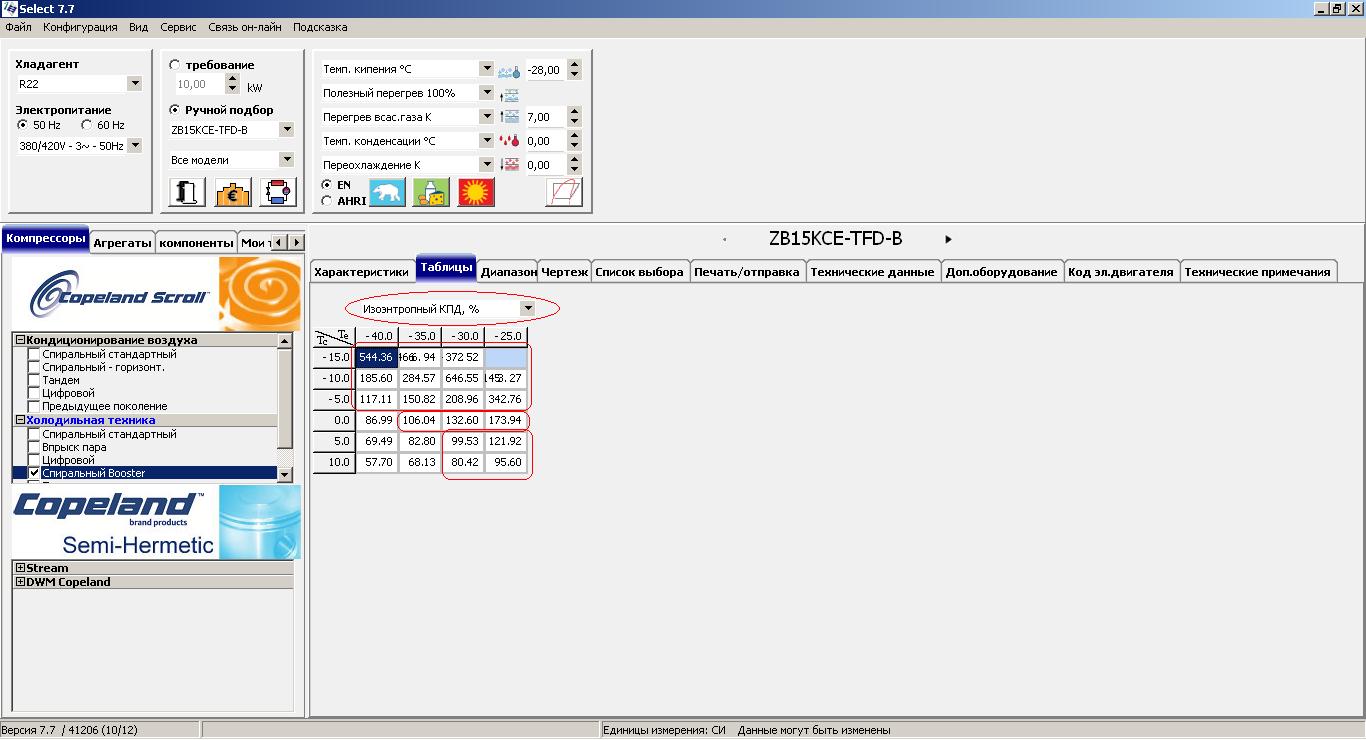1366x740 pixels.
Task: Open the euro price calculation icon
Action: (x=233, y=192)
